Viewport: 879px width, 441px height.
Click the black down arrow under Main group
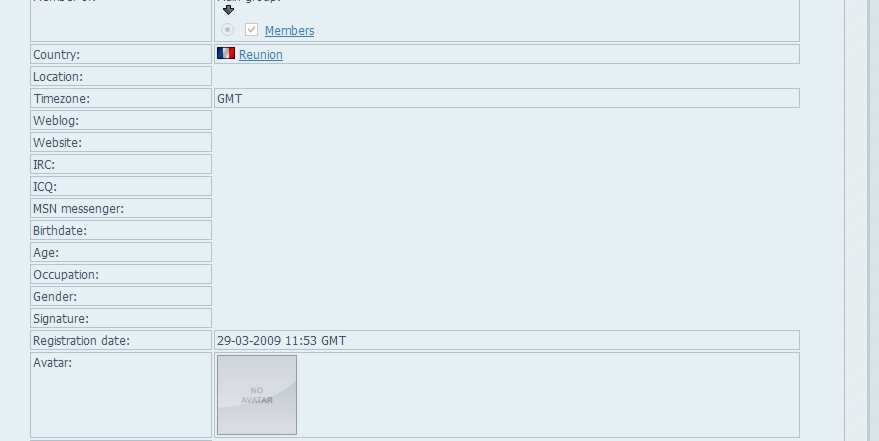[x=228, y=10]
